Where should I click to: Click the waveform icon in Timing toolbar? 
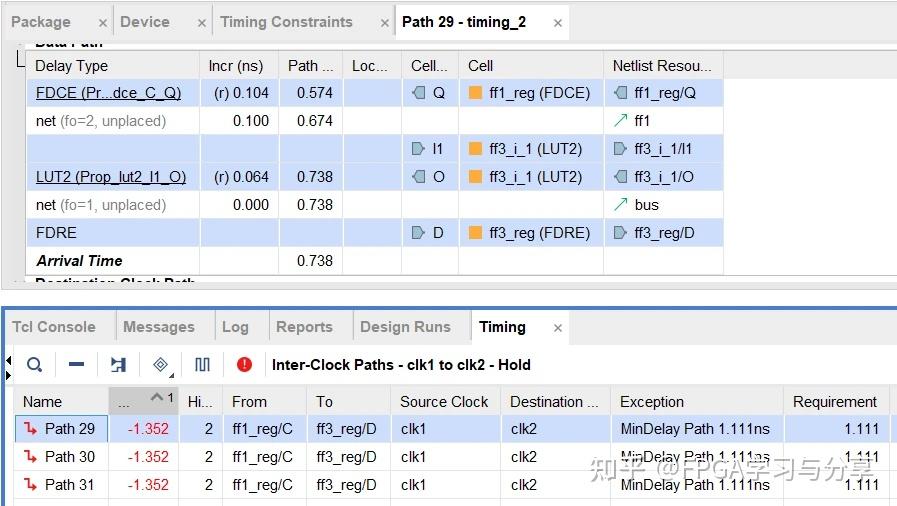pyautogui.click(x=202, y=365)
